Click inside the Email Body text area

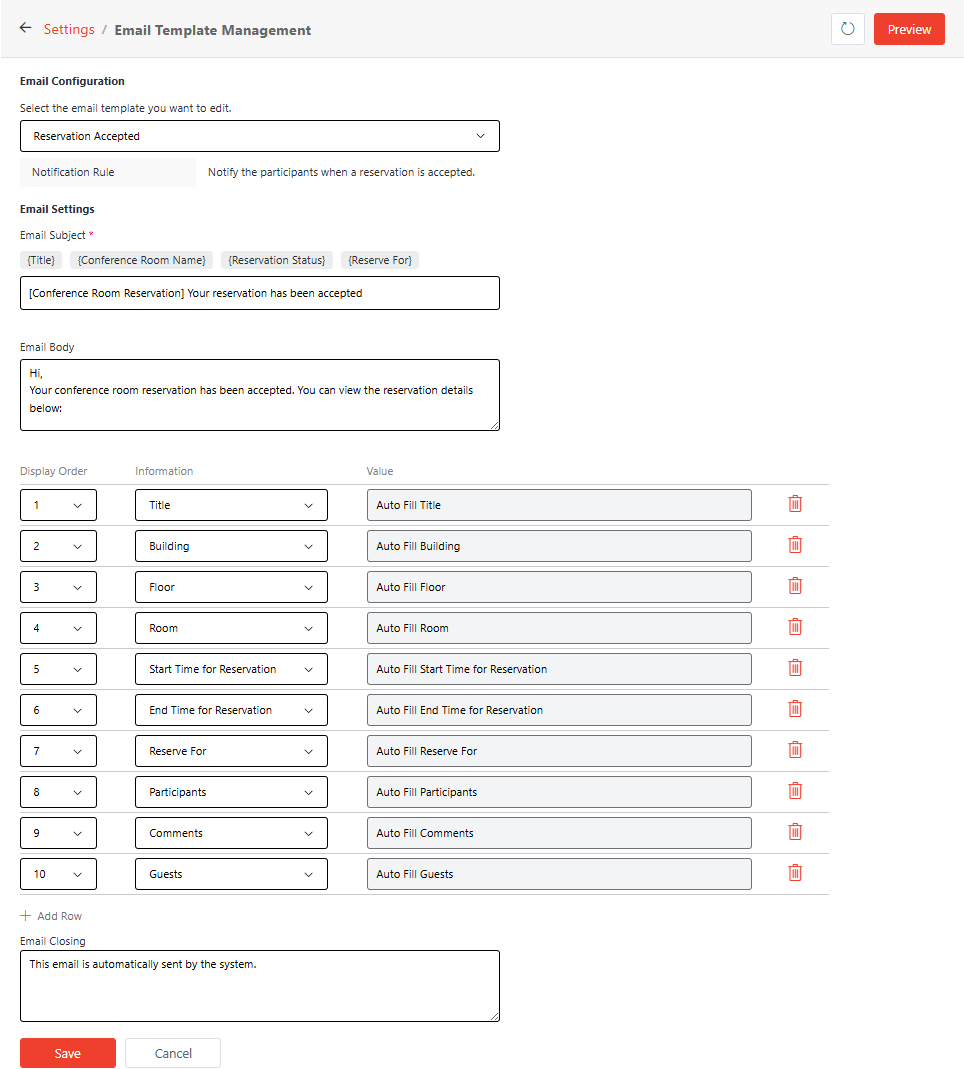pyautogui.click(x=260, y=395)
